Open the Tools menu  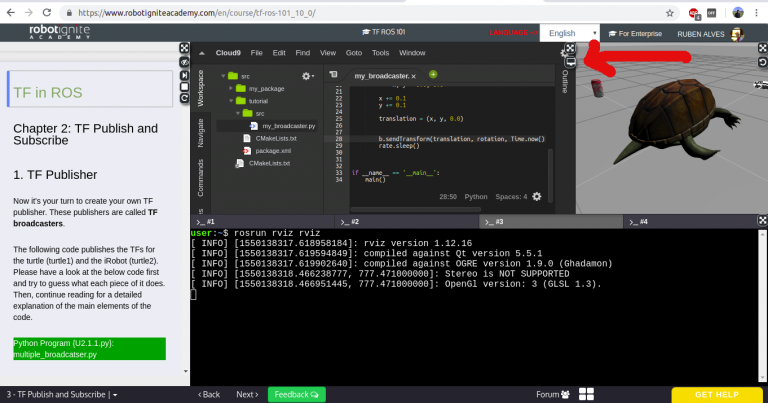[380, 53]
